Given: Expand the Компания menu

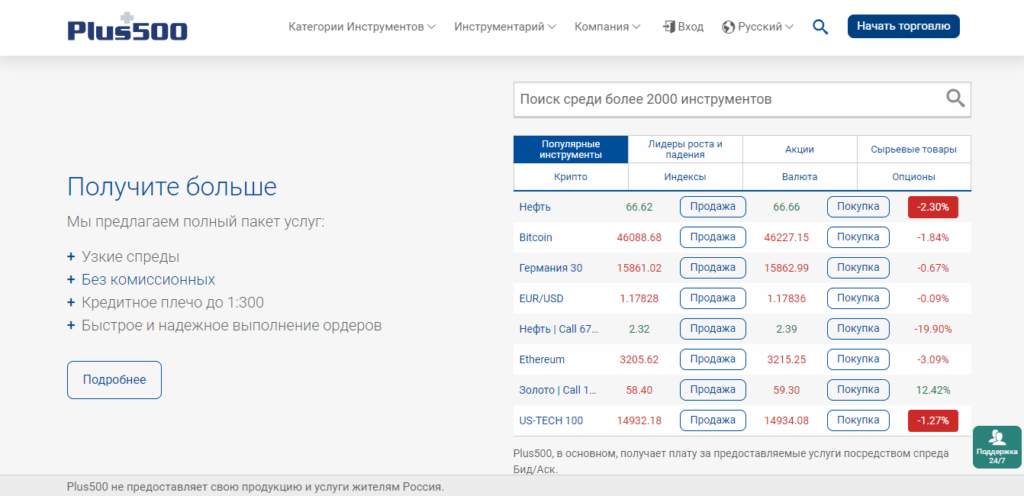Looking at the screenshot, I should 607,27.
